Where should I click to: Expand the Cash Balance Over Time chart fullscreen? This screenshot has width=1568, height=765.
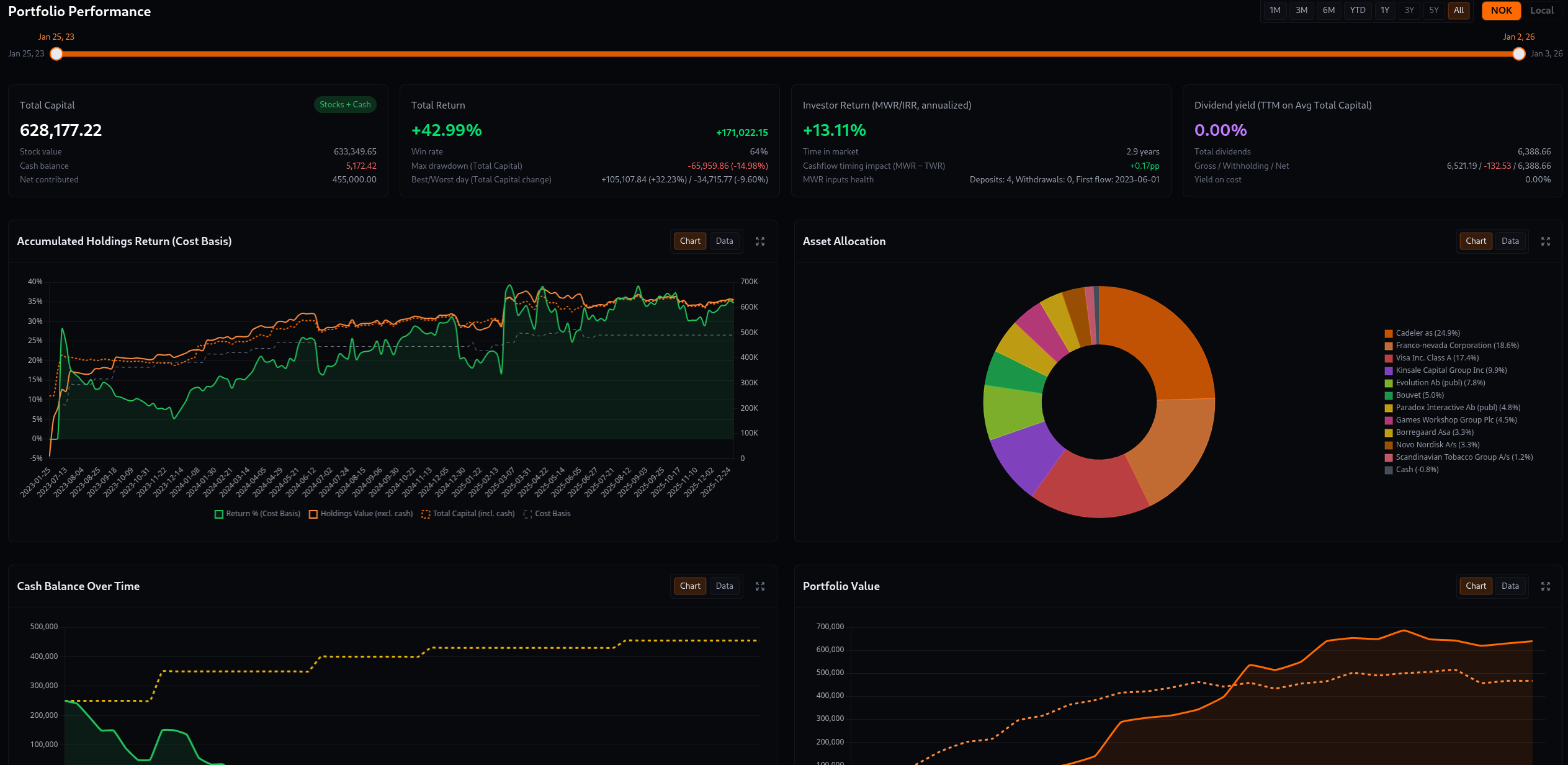(759, 586)
